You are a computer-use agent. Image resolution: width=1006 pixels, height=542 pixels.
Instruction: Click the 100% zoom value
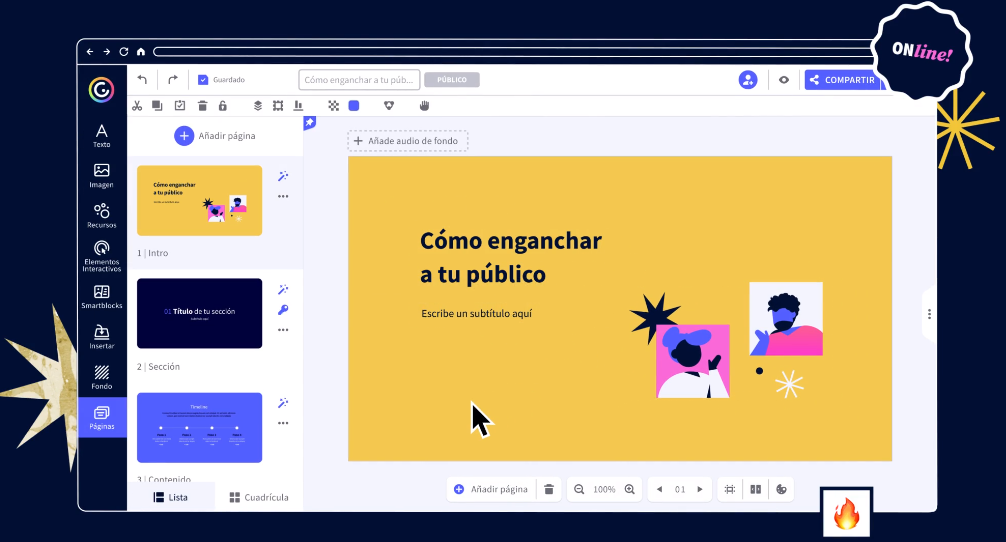click(x=604, y=489)
